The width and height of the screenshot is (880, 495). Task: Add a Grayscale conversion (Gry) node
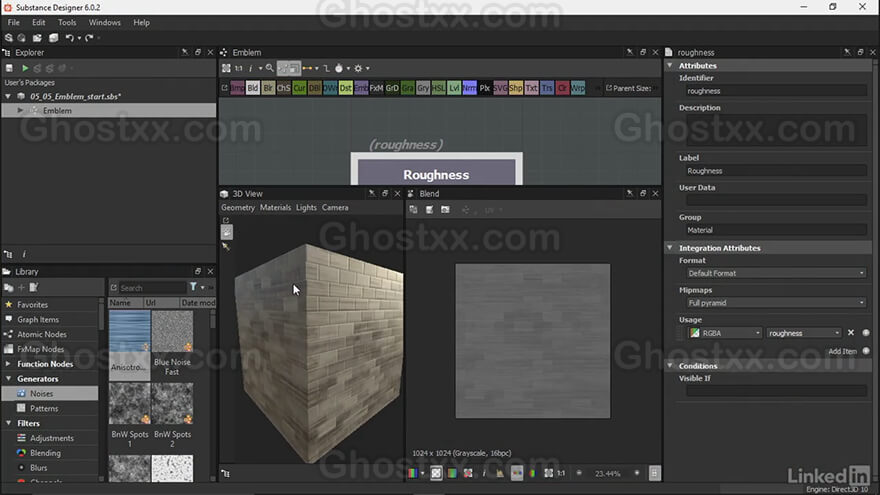click(x=423, y=88)
